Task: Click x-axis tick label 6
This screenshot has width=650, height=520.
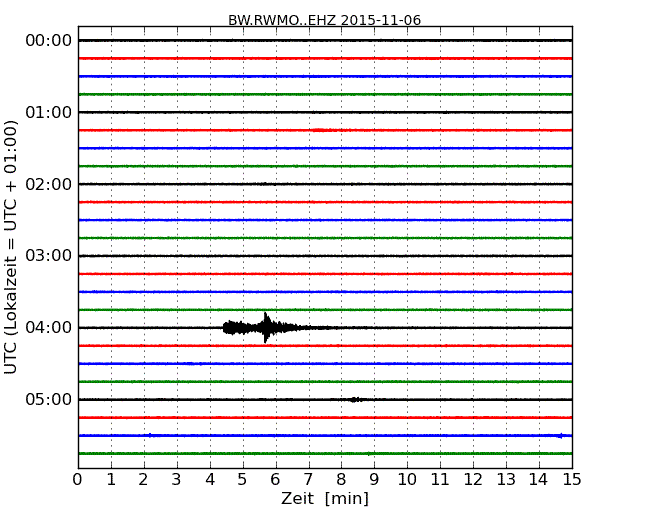Action: pos(276,480)
